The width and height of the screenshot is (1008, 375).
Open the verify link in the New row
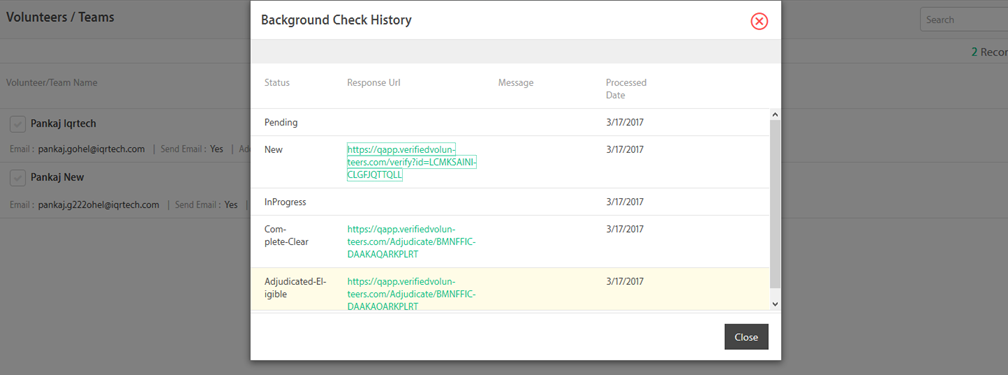pyautogui.click(x=411, y=161)
